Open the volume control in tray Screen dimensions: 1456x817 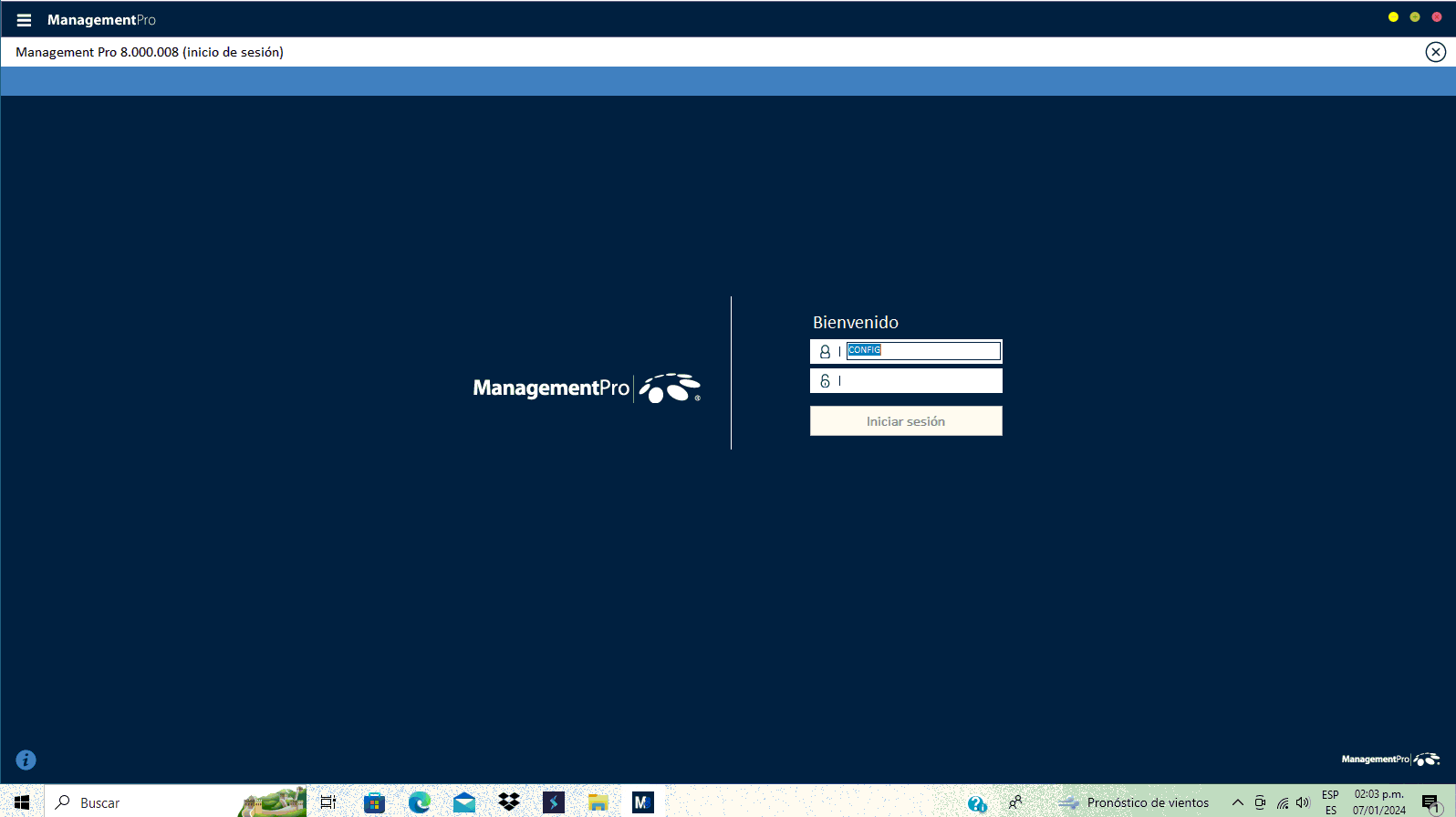tap(1303, 802)
